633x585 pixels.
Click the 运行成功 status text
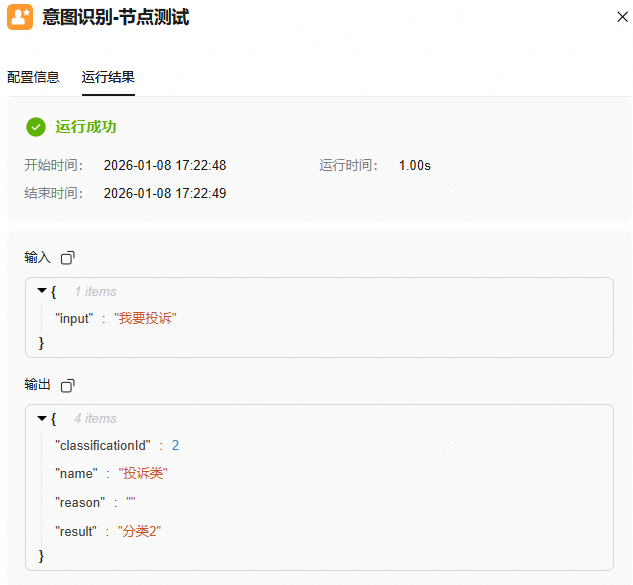(x=86, y=127)
